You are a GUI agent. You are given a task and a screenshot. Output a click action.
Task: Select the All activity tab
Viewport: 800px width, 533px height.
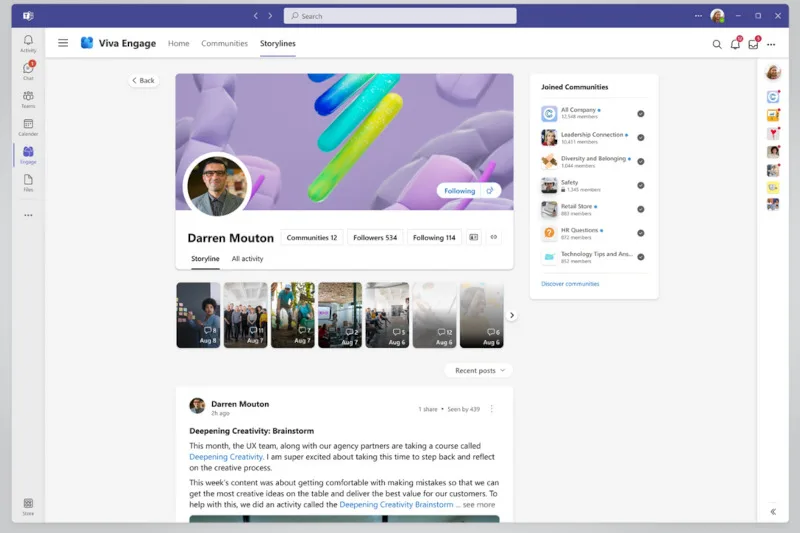247,259
